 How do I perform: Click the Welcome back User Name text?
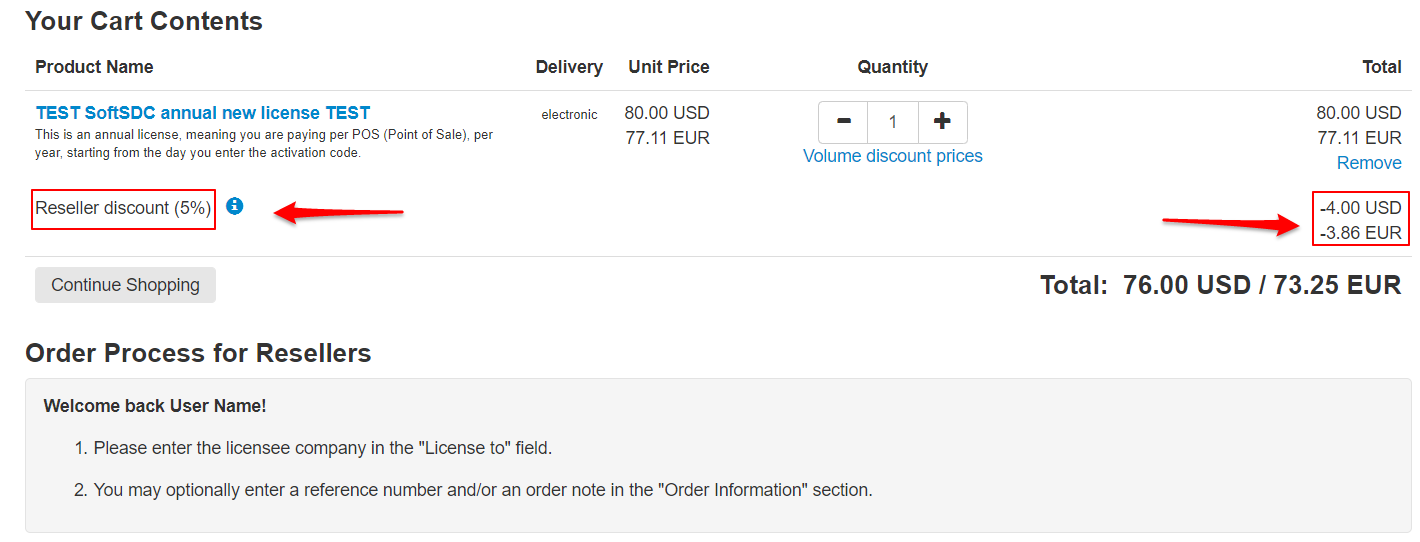pyautogui.click(x=155, y=406)
